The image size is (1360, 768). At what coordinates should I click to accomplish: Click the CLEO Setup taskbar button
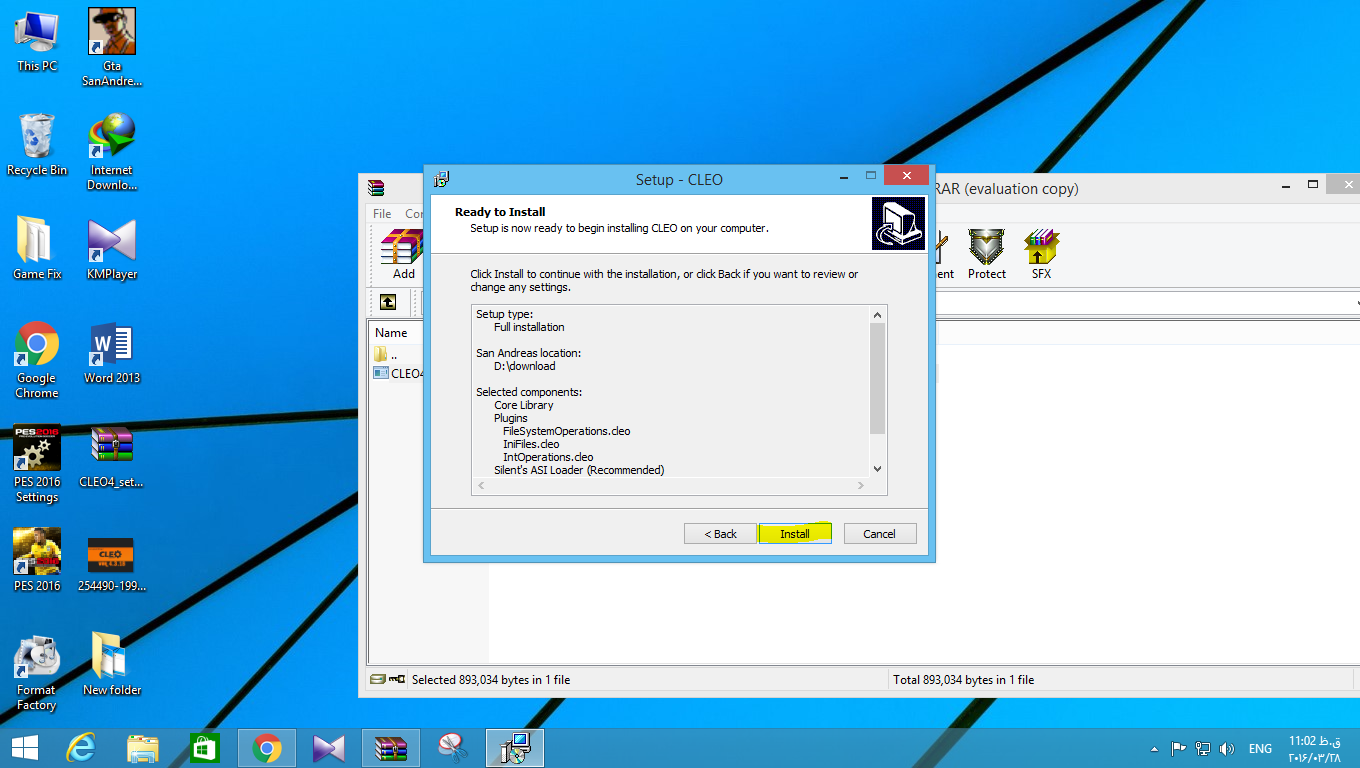click(x=515, y=748)
